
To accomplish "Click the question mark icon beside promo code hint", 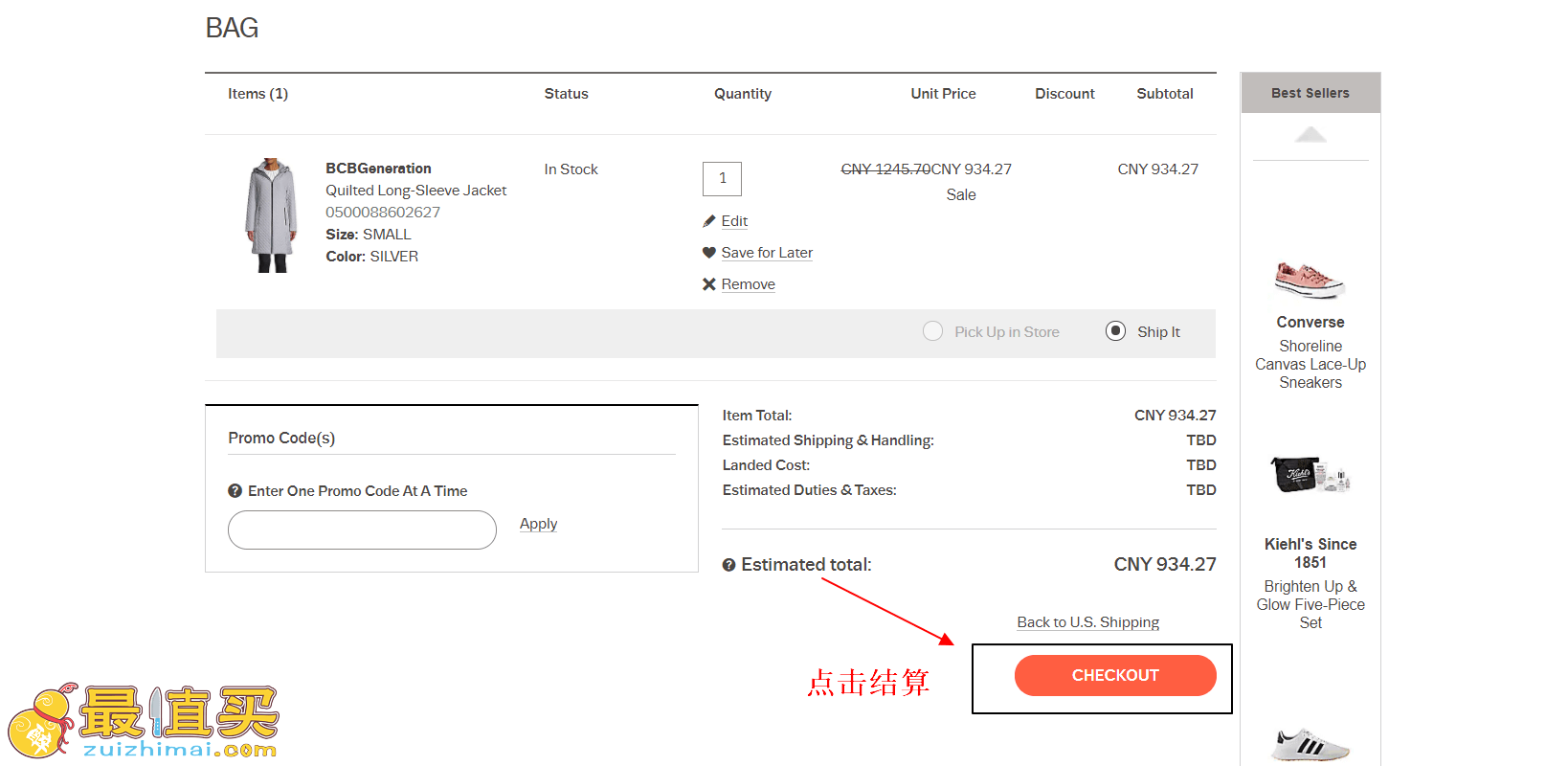I will click(235, 491).
